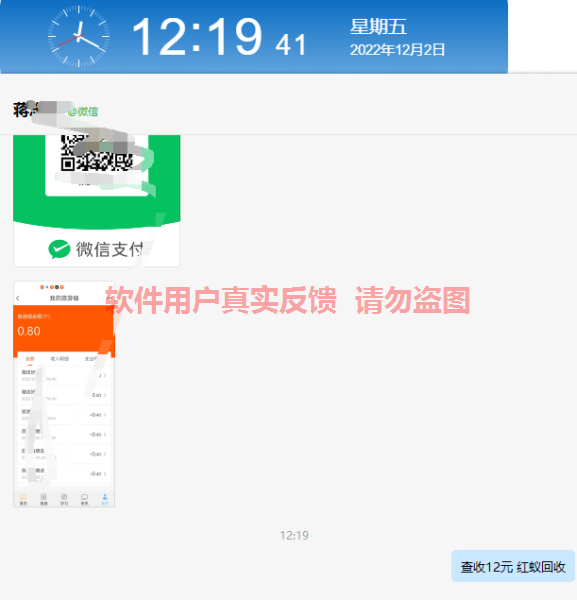Click the analog clock icon in the header
Screen dimensions: 577x600
tap(79, 36)
